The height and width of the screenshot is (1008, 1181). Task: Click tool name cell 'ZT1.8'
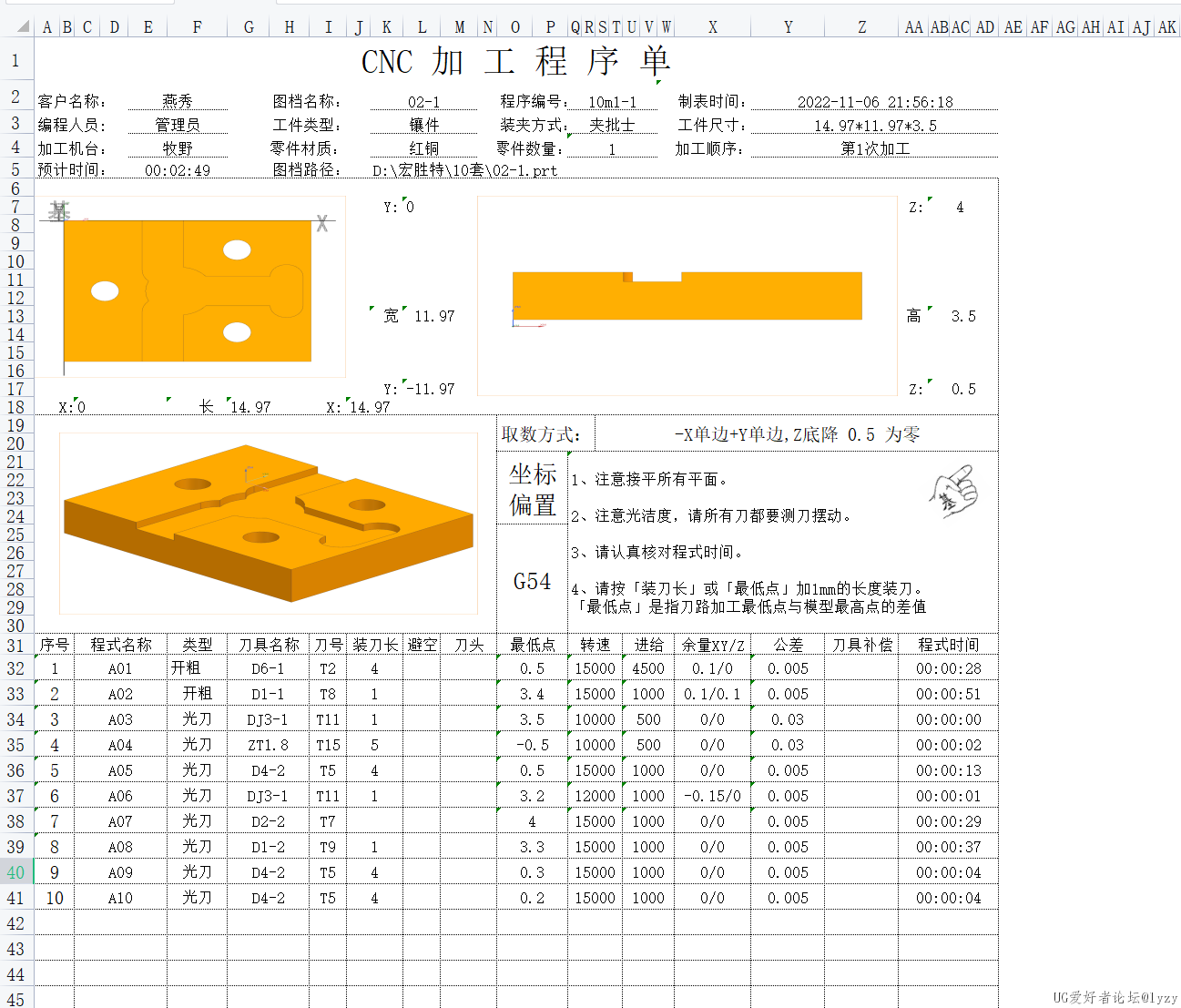coord(268,745)
